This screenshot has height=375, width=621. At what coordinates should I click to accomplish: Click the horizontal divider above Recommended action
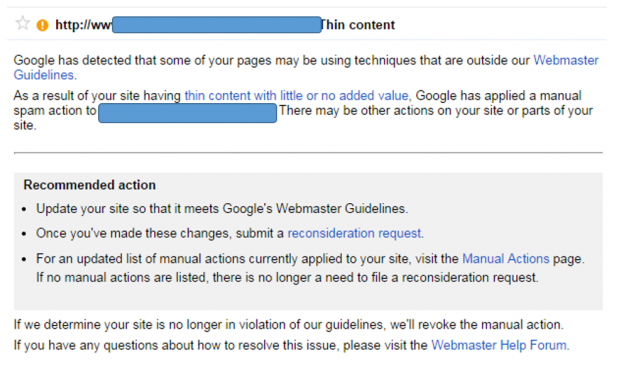[x=308, y=152]
